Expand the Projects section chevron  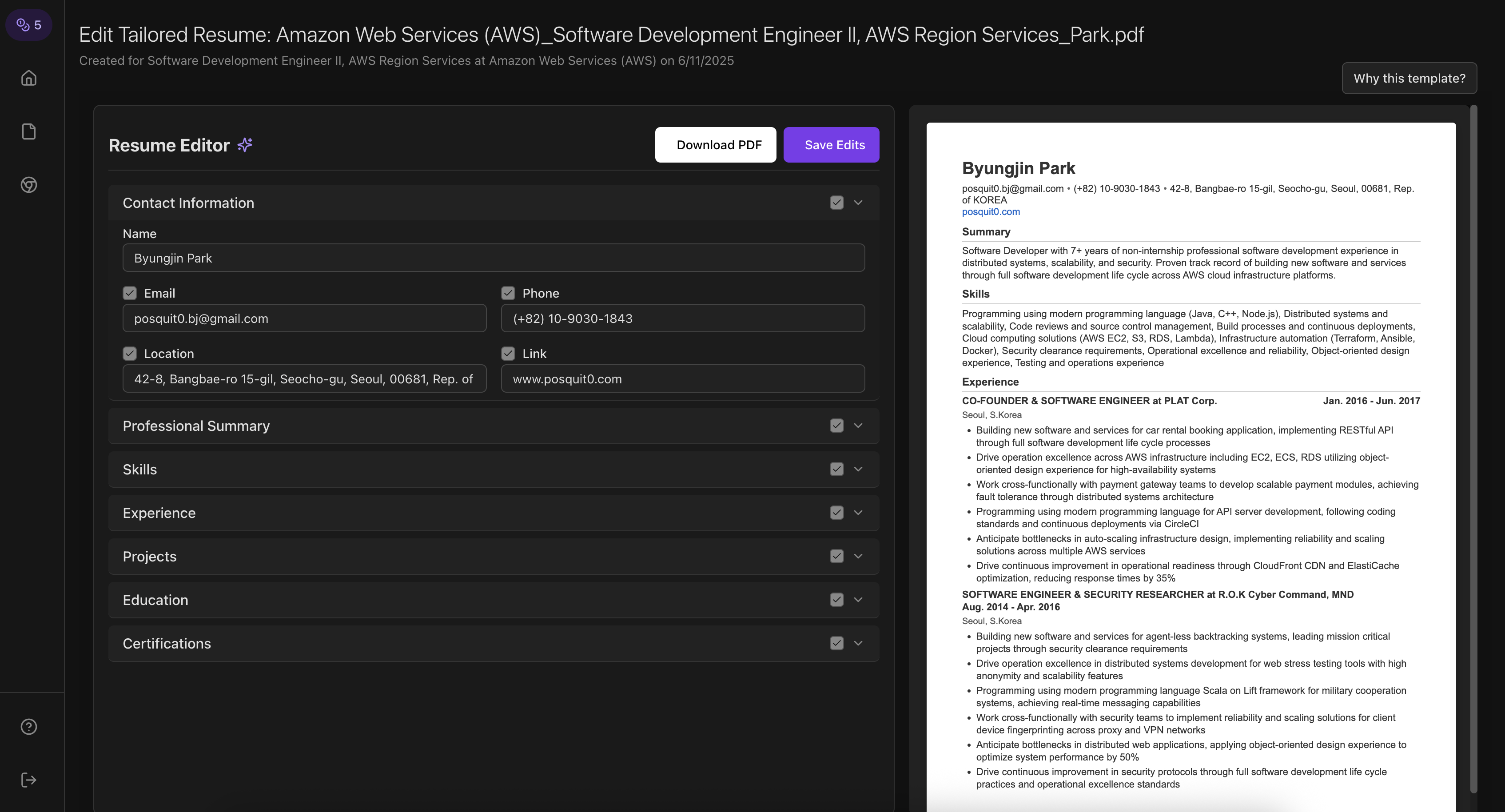coord(858,556)
